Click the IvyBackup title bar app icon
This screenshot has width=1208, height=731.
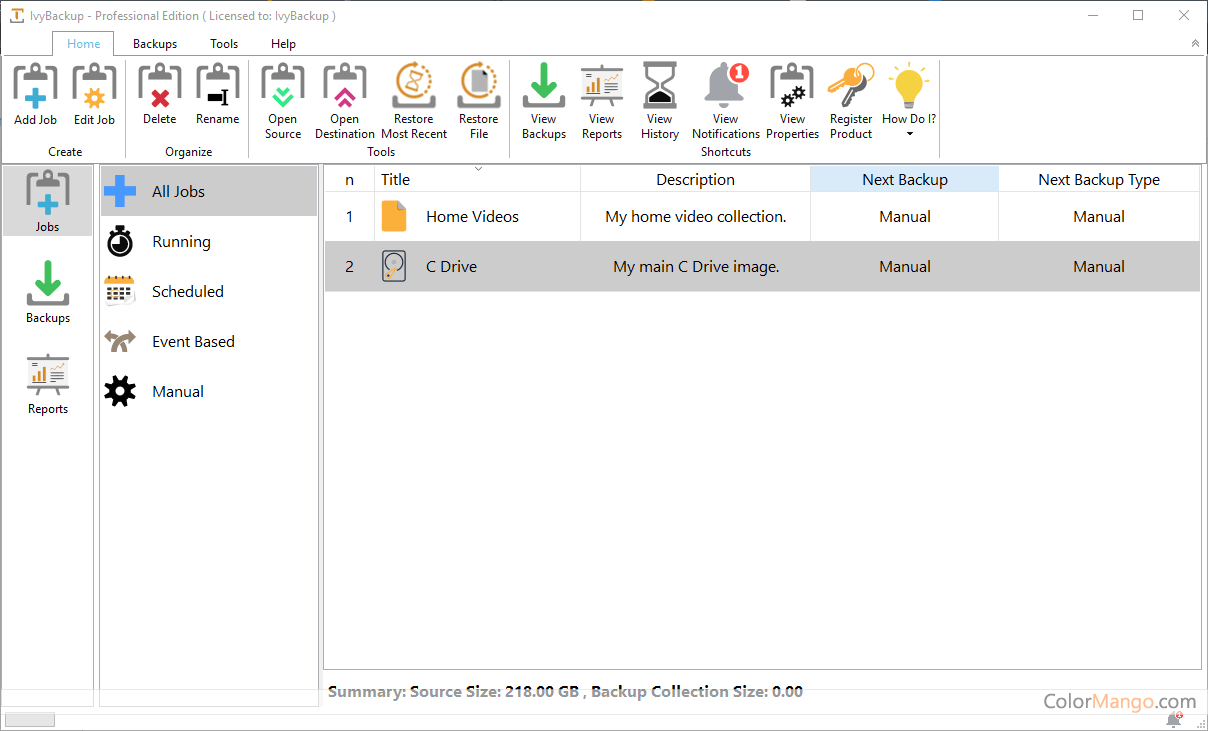pos(16,15)
